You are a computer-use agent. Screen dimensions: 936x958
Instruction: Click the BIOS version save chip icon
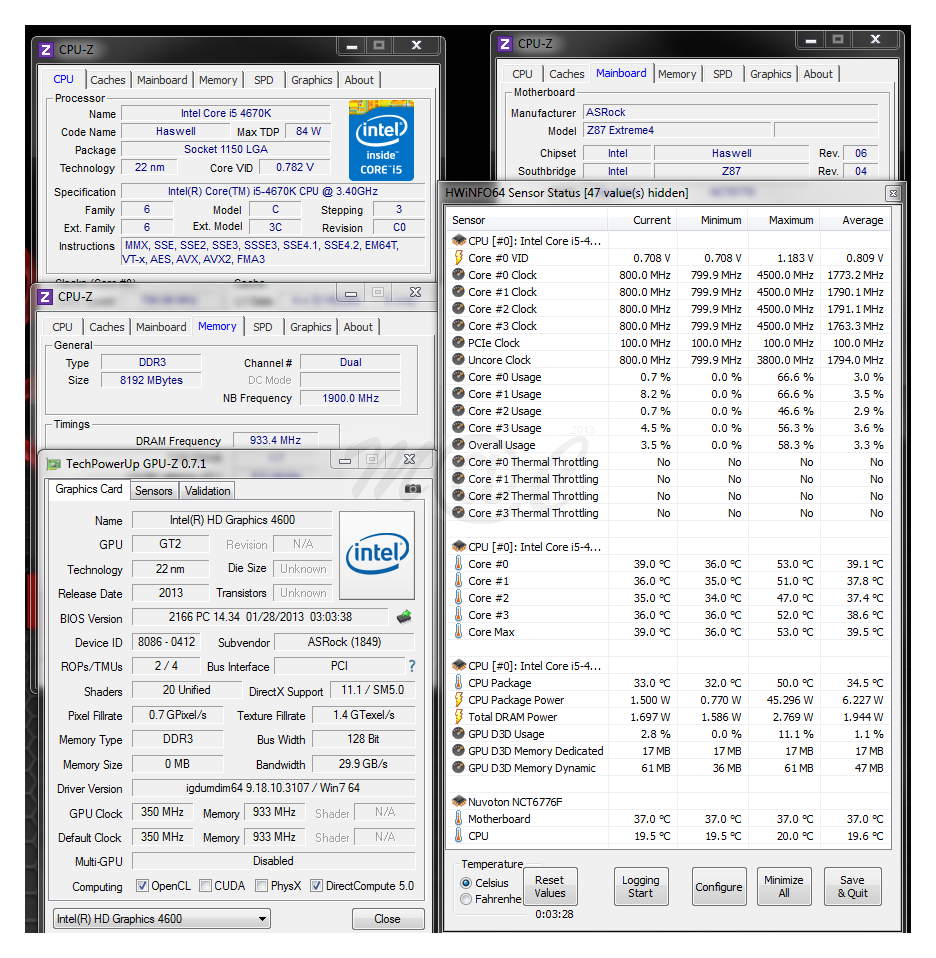click(404, 617)
